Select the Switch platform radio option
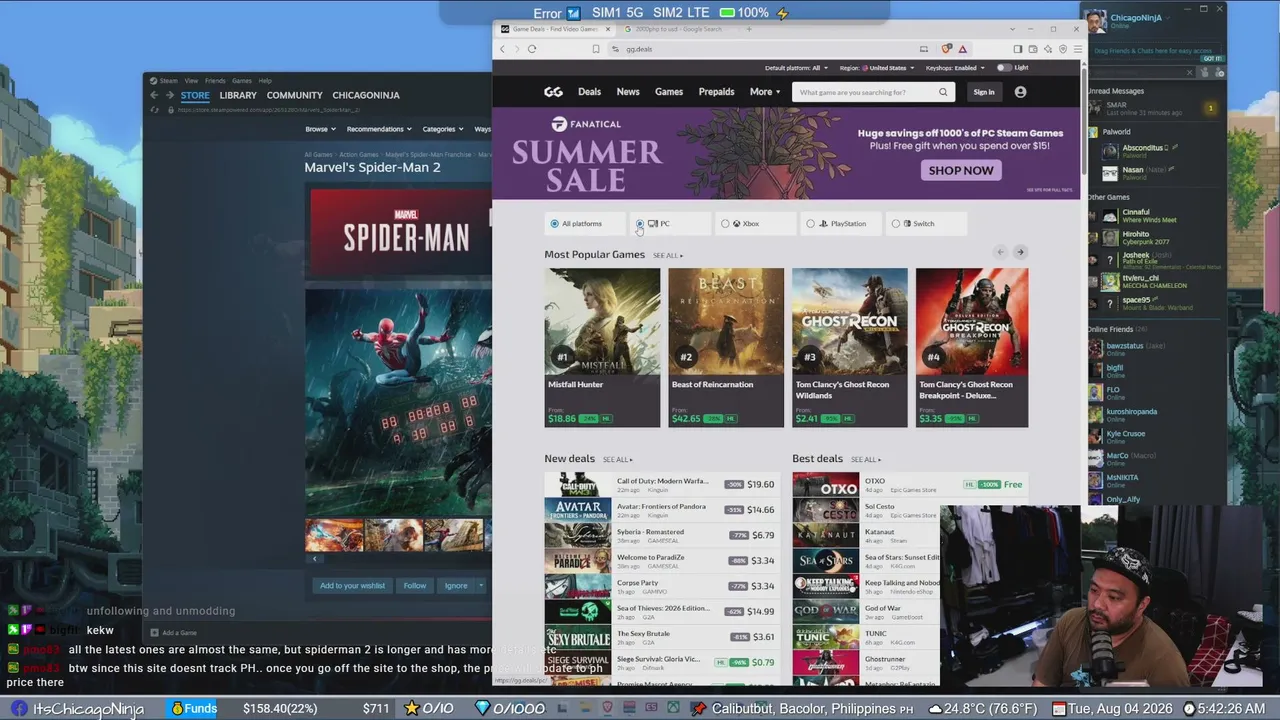Screen dimensions: 1280x720 895,224
